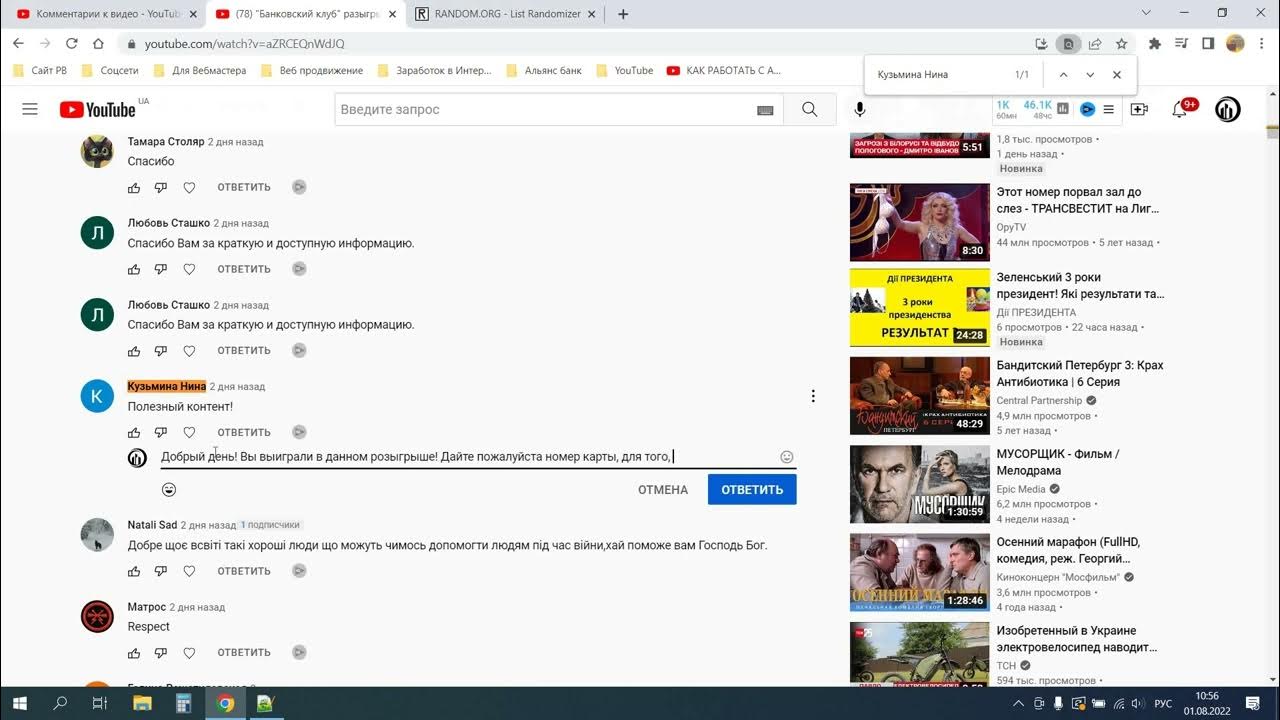Switch to Комментарии к видео tab
This screenshot has height=720, width=1280.
pyautogui.click(x=107, y=14)
